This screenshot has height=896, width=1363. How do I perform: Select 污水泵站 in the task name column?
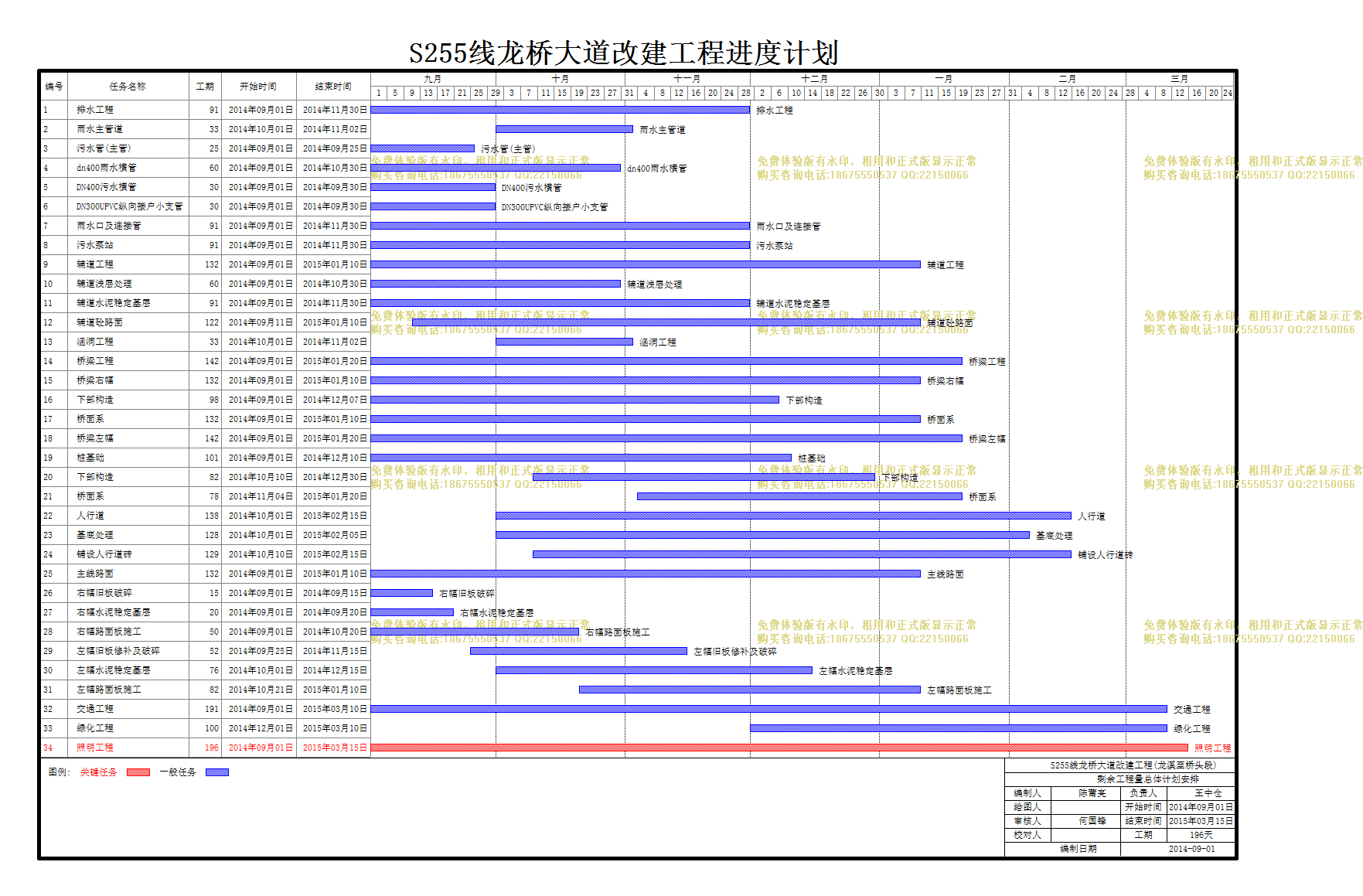[x=95, y=245]
